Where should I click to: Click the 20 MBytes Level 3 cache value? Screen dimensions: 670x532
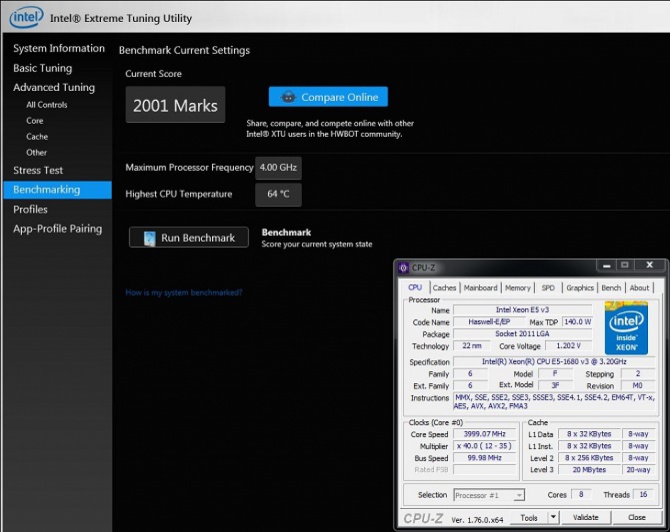point(589,470)
